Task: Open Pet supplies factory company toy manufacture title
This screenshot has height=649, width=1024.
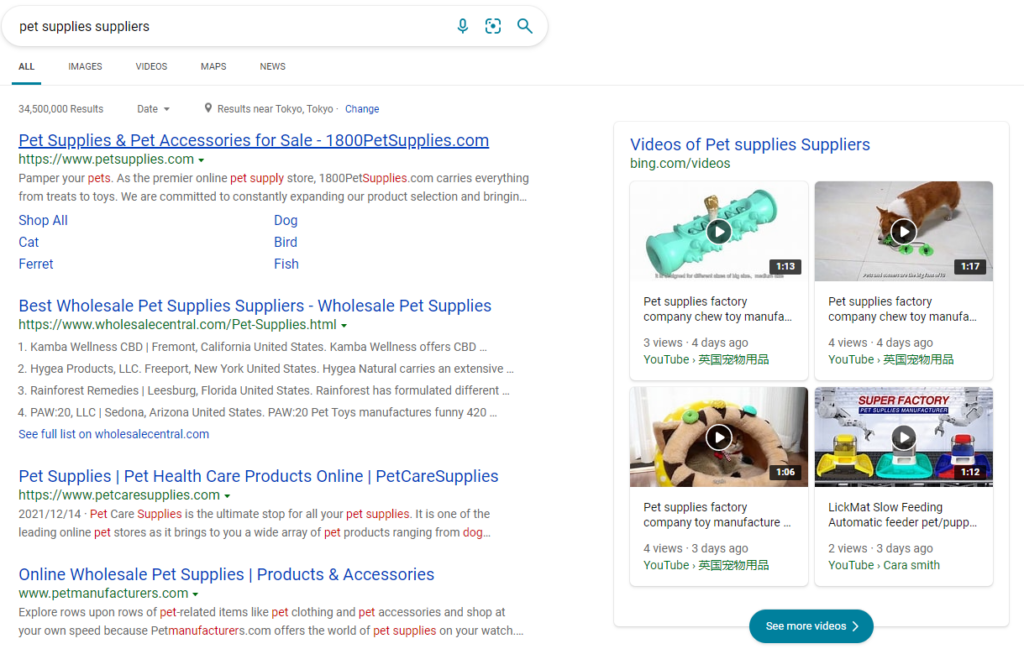Action: point(717,515)
